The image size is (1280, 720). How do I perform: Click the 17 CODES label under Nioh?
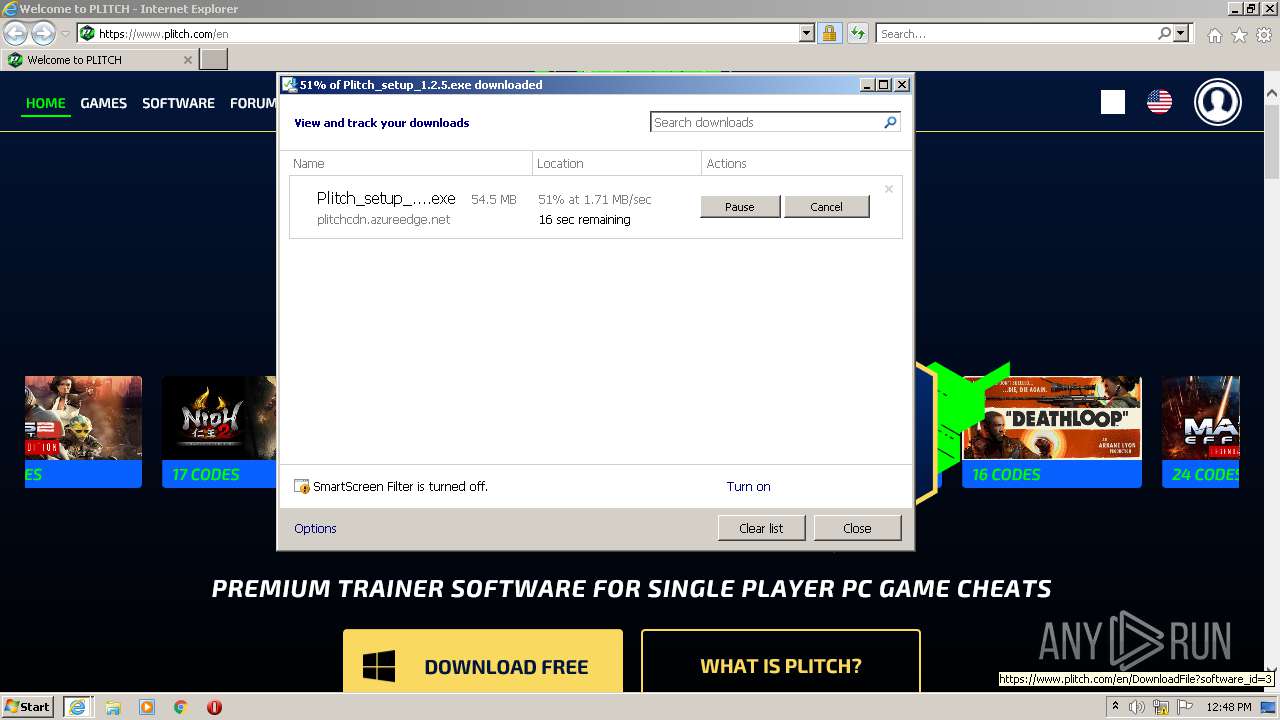(206, 475)
